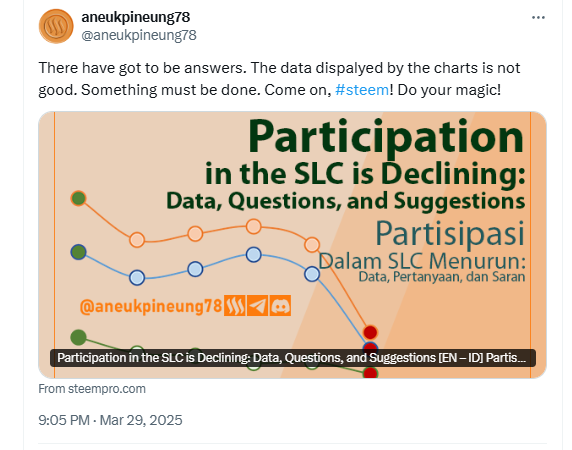Click the first green dot on the orange line
Image resolution: width=572 pixels, height=450 pixels.
78,198
